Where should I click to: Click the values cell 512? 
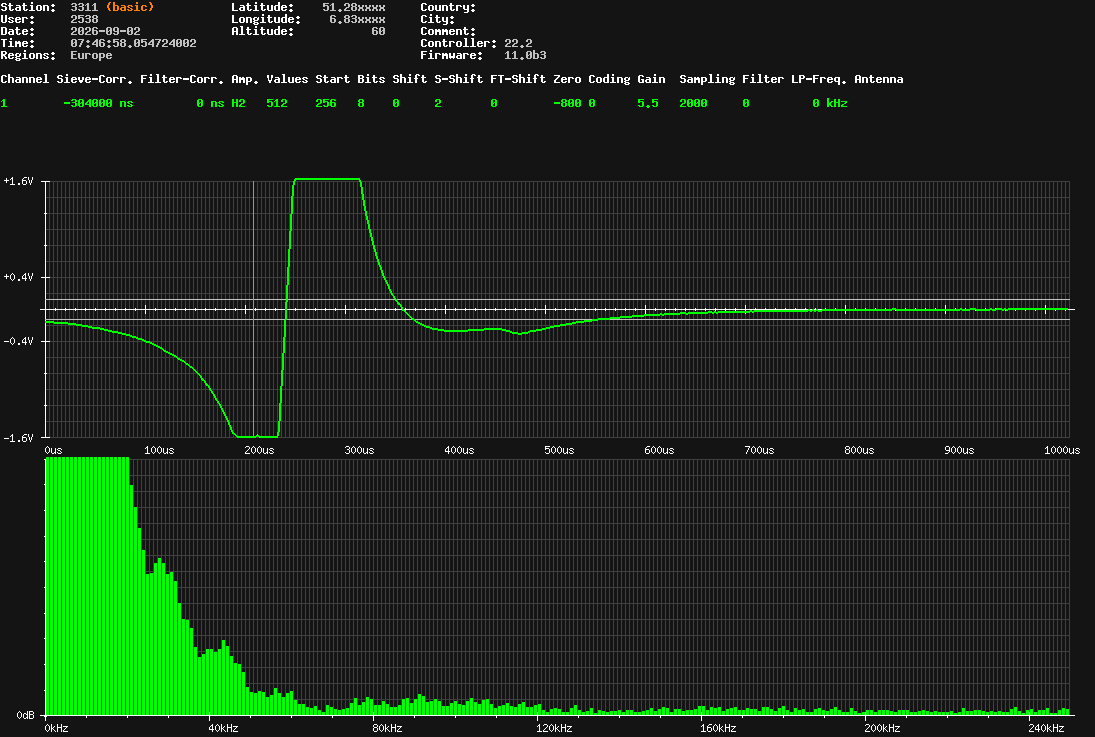[x=277, y=103]
